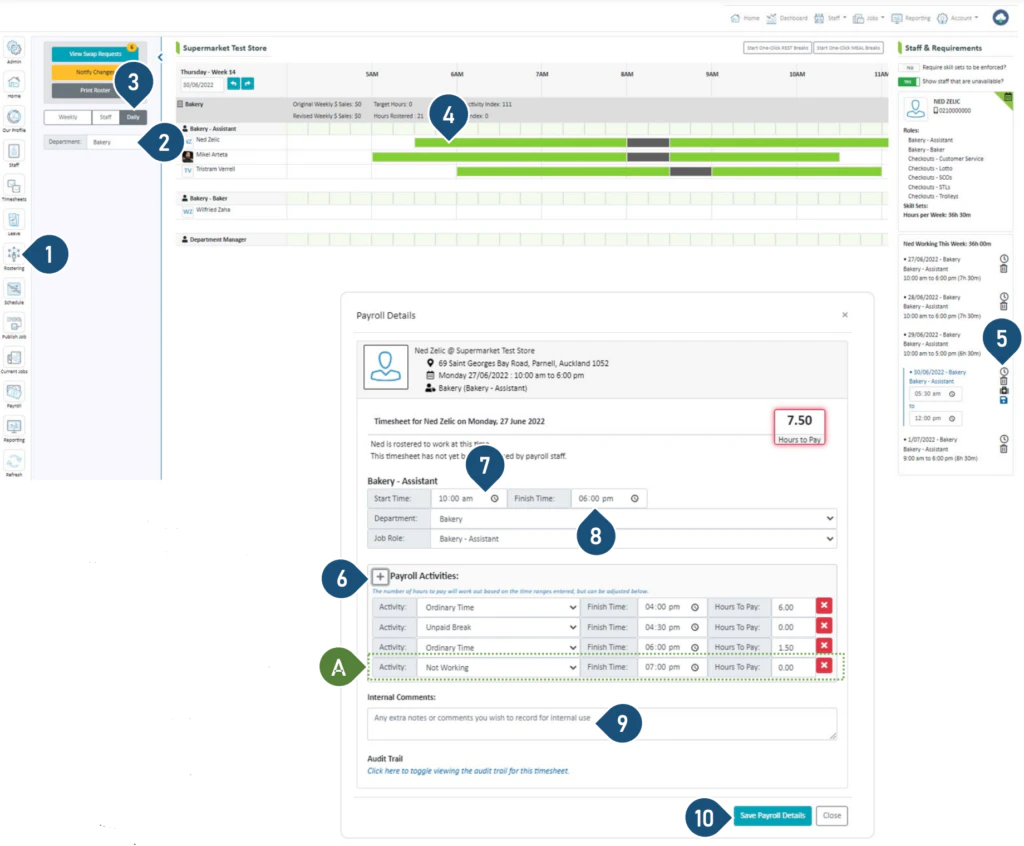Click Start One-Click REST Breaks

777,48
